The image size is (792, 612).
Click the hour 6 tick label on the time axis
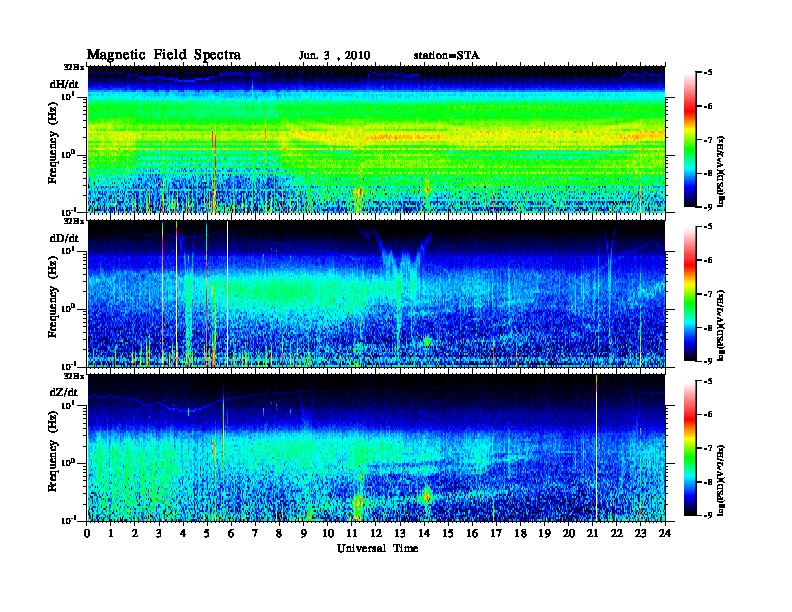[231, 533]
